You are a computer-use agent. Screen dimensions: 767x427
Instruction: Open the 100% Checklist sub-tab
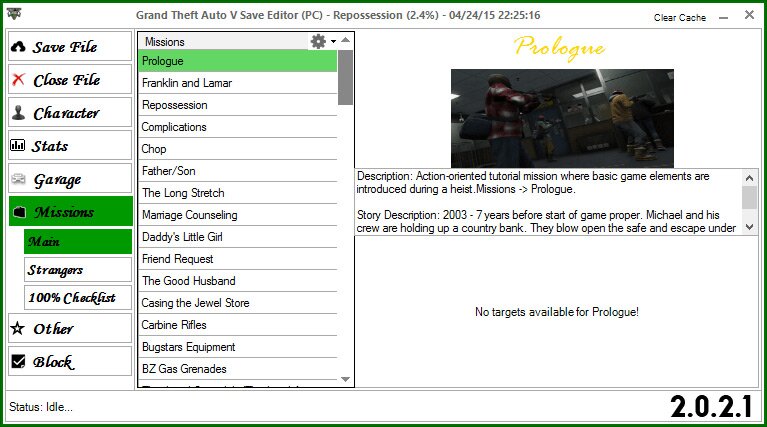[x=77, y=297]
